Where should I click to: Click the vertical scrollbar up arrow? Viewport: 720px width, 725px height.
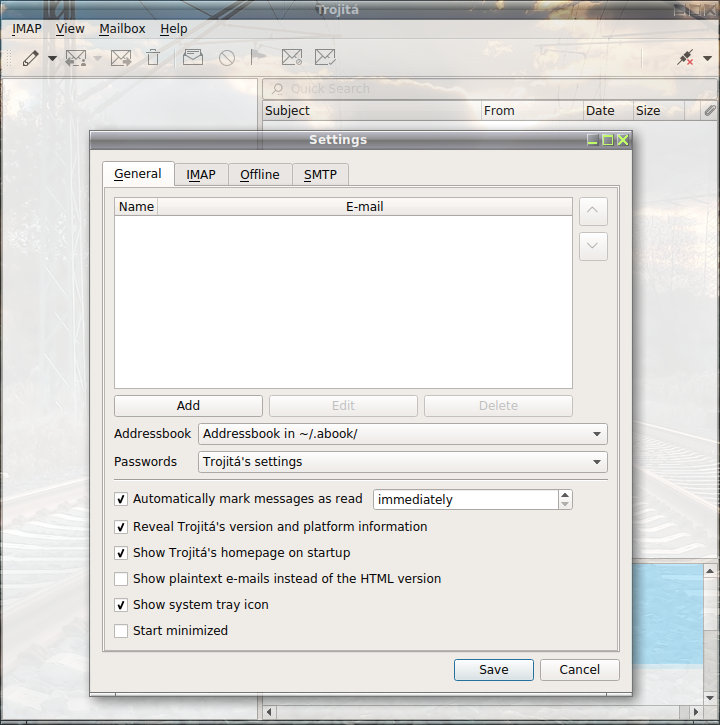pos(710,571)
